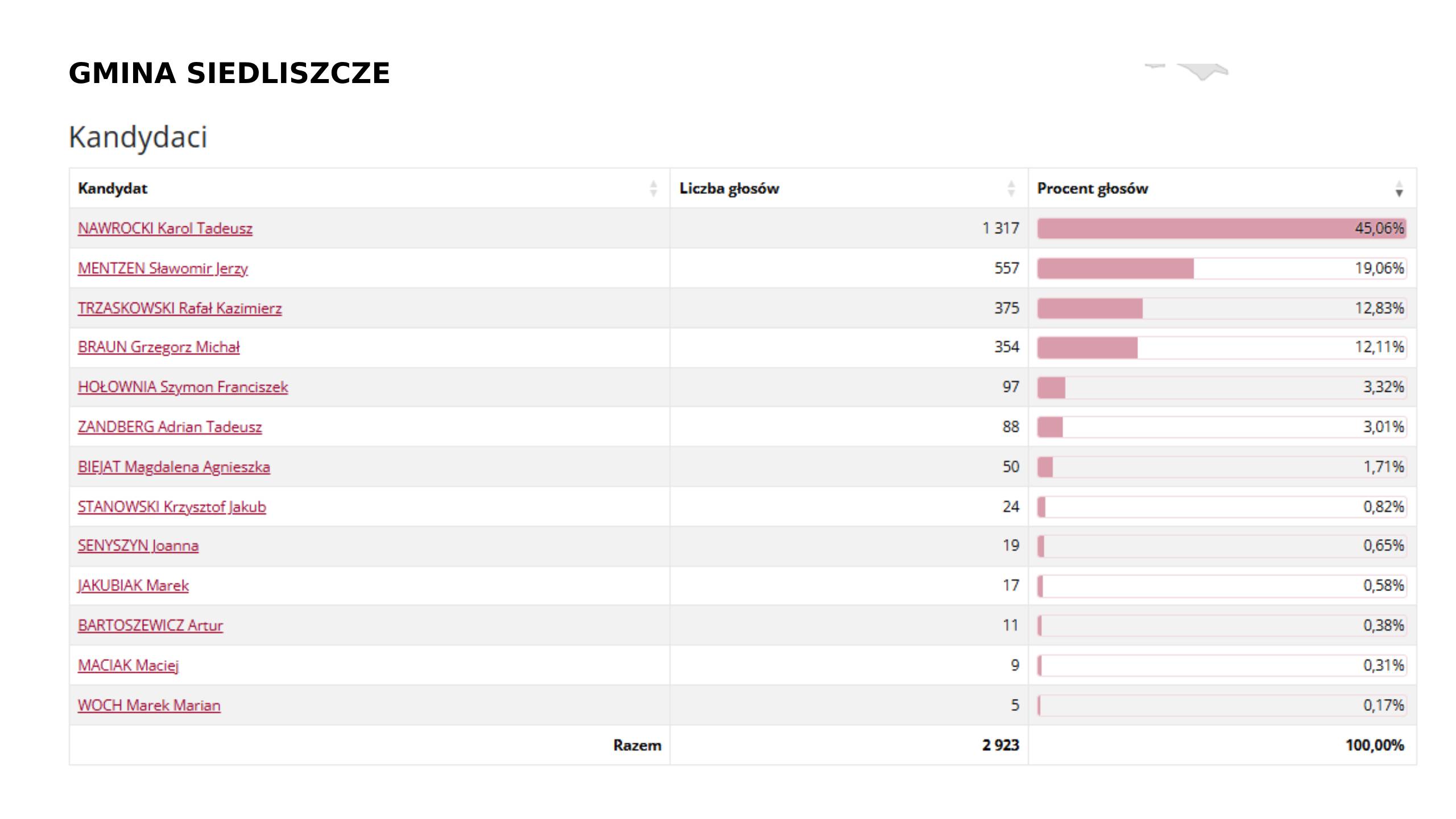Open TRZASKOWSKI Rafał Kazimierz link
The width and height of the screenshot is (1456, 819).
pos(180,308)
